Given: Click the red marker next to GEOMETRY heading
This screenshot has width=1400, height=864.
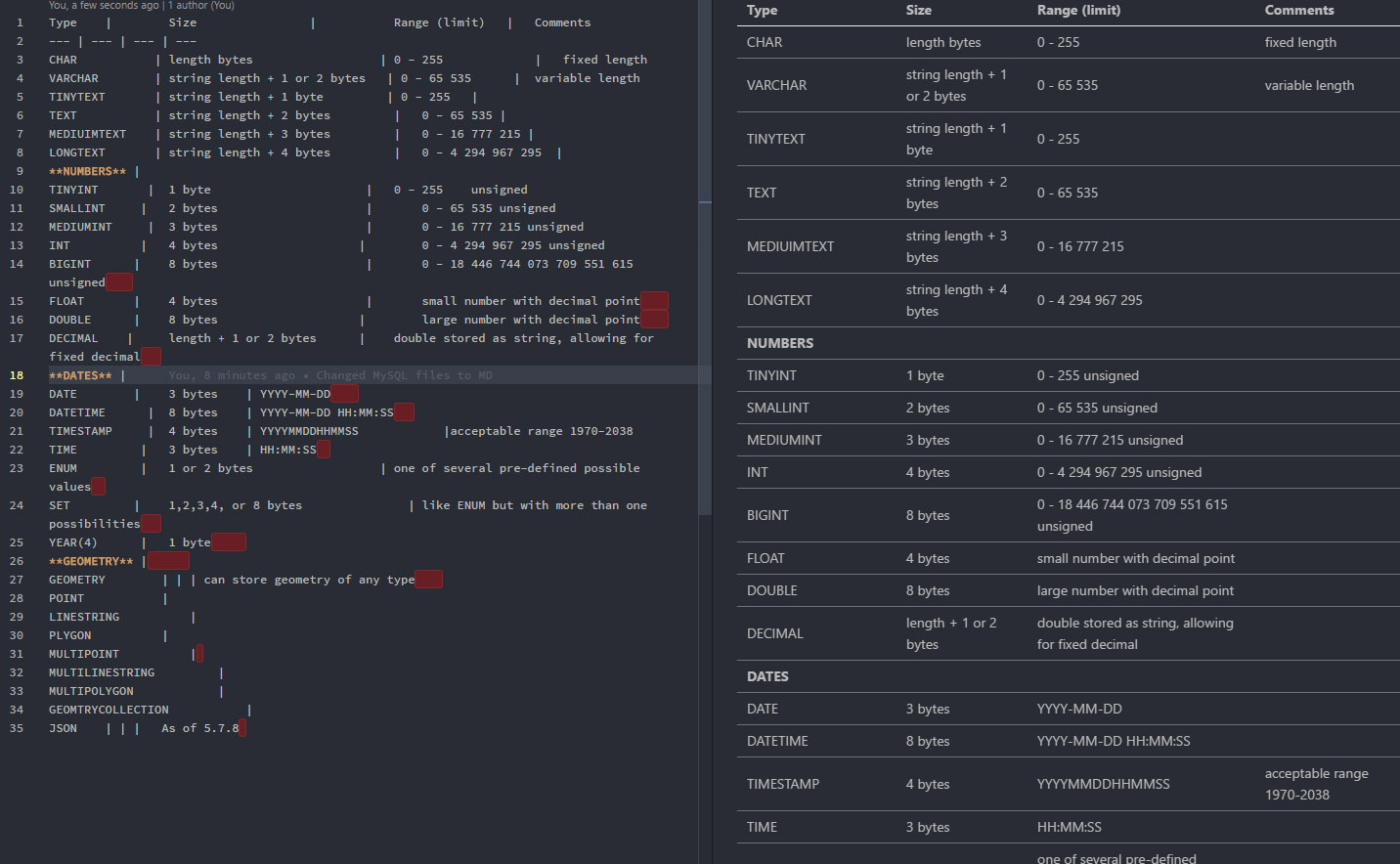Looking at the screenshot, I should (168, 560).
